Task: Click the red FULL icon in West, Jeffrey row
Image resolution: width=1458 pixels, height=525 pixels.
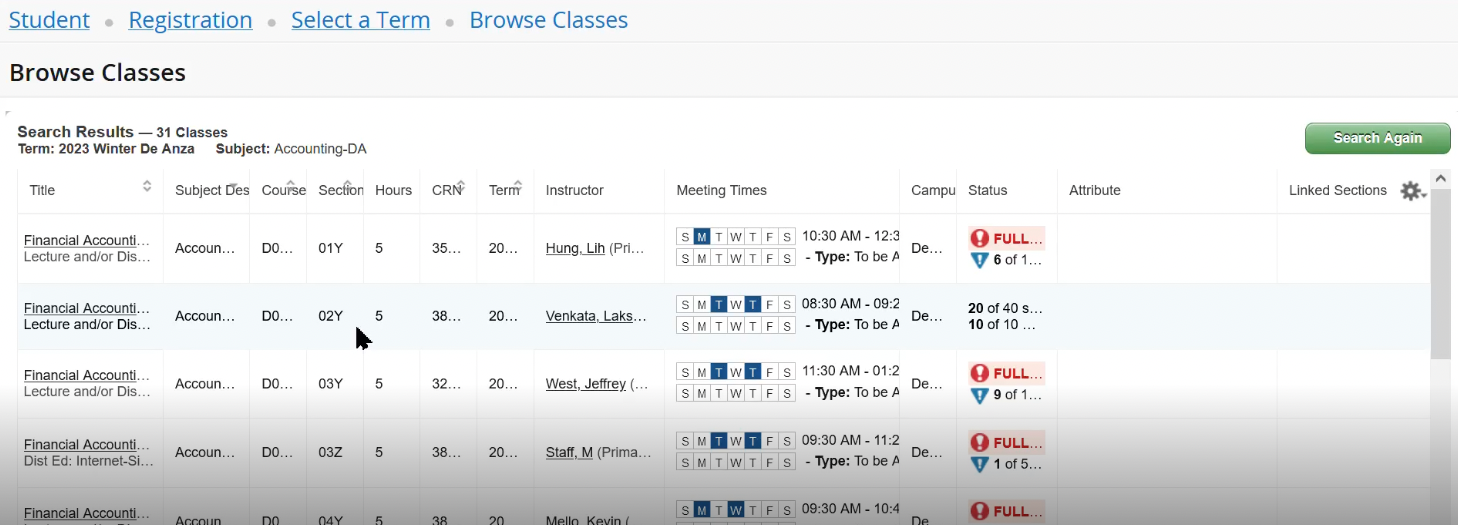Action: pos(980,373)
